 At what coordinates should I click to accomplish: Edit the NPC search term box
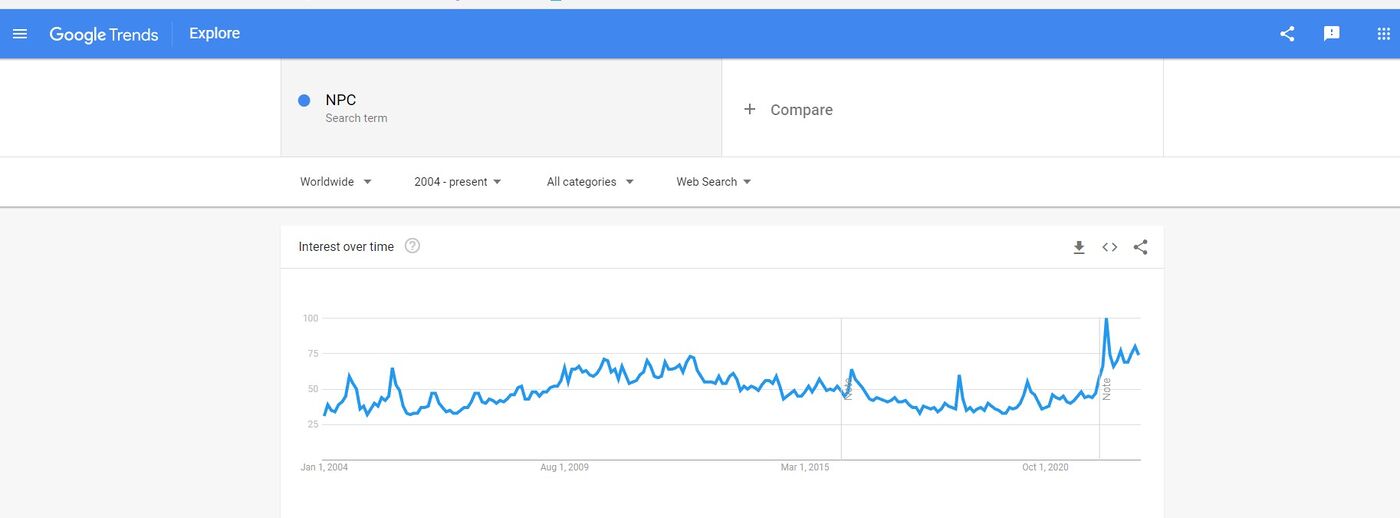[x=501, y=108]
